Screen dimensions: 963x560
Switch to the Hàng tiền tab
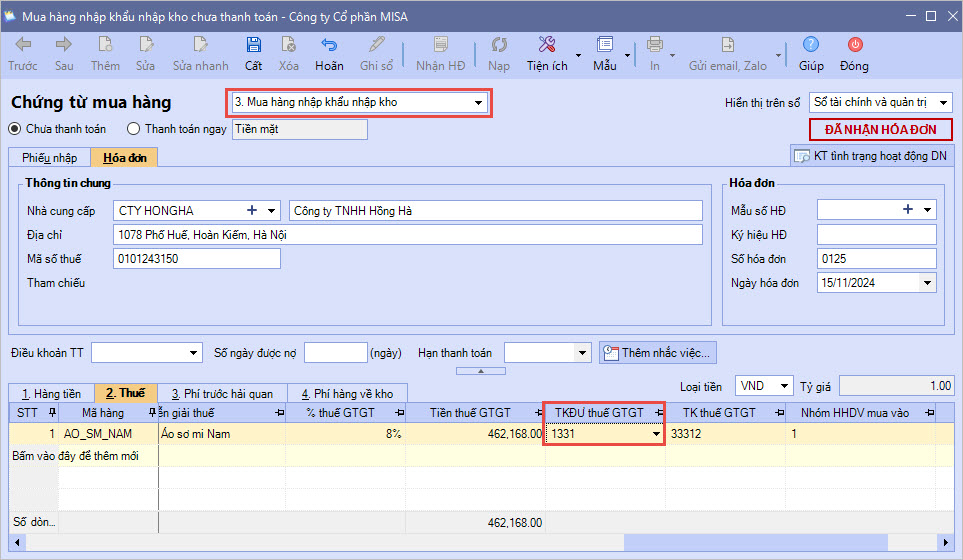[x=52, y=393]
